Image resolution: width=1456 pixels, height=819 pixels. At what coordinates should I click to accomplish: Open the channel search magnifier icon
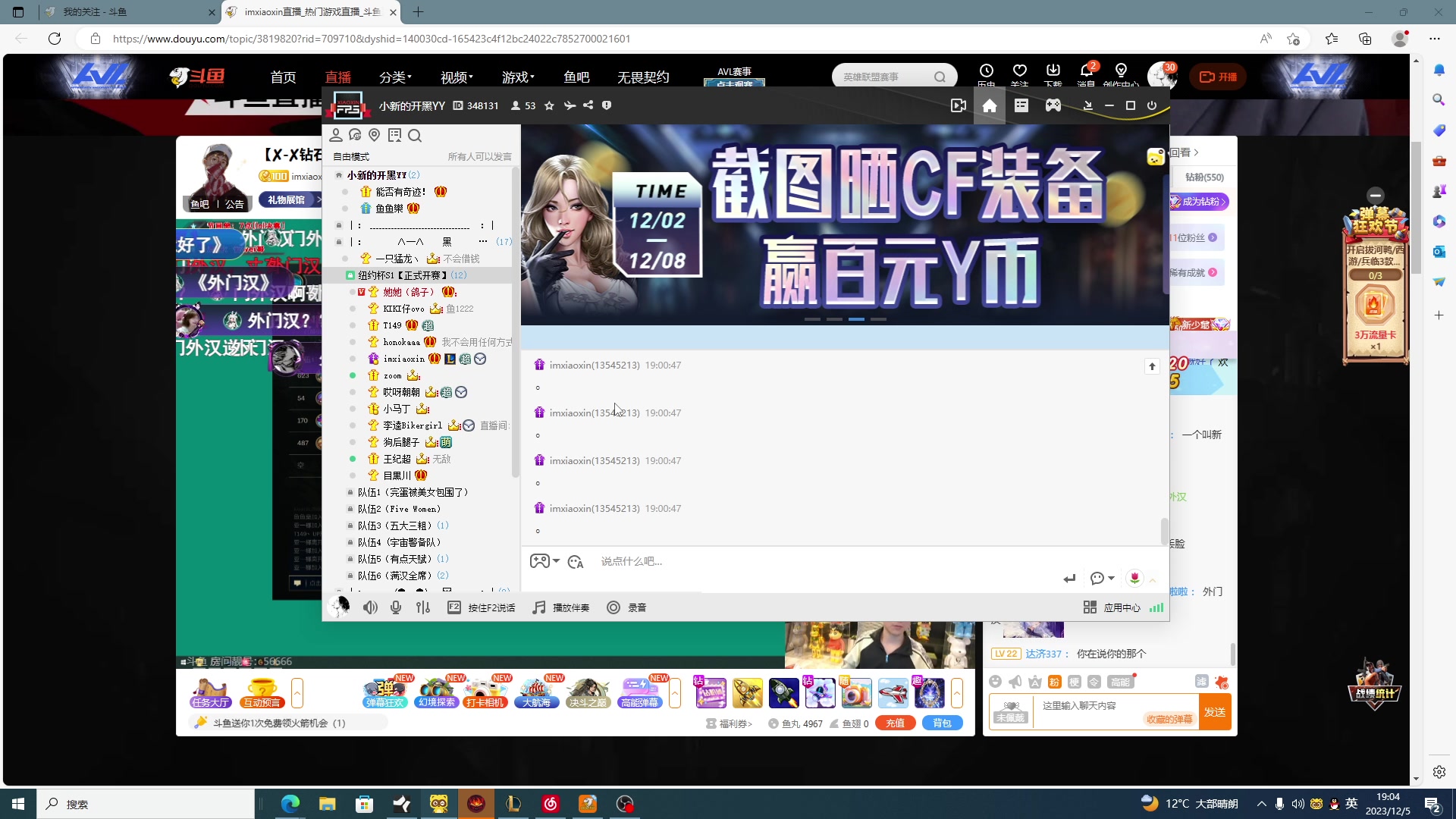tap(415, 136)
